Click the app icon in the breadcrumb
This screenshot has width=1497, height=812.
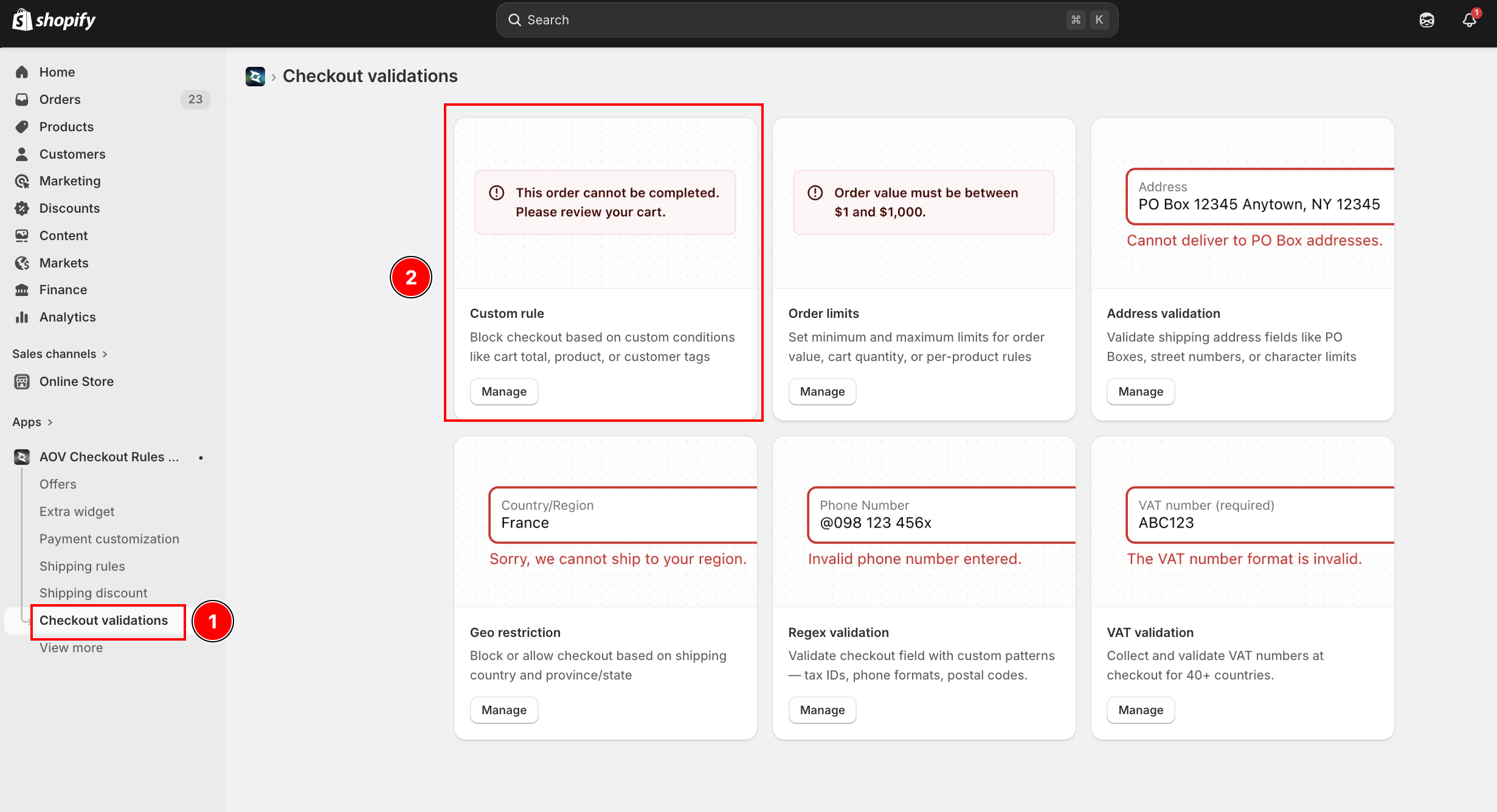(255, 77)
